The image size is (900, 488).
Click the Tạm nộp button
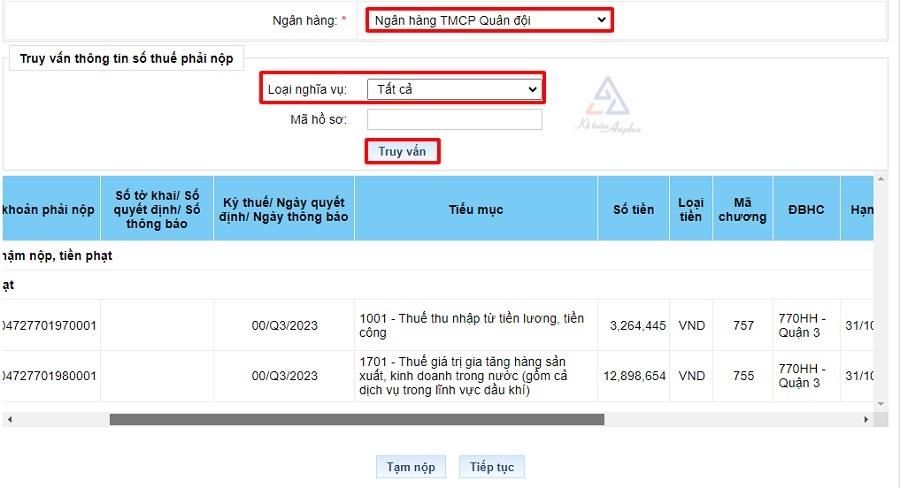click(x=411, y=467)
